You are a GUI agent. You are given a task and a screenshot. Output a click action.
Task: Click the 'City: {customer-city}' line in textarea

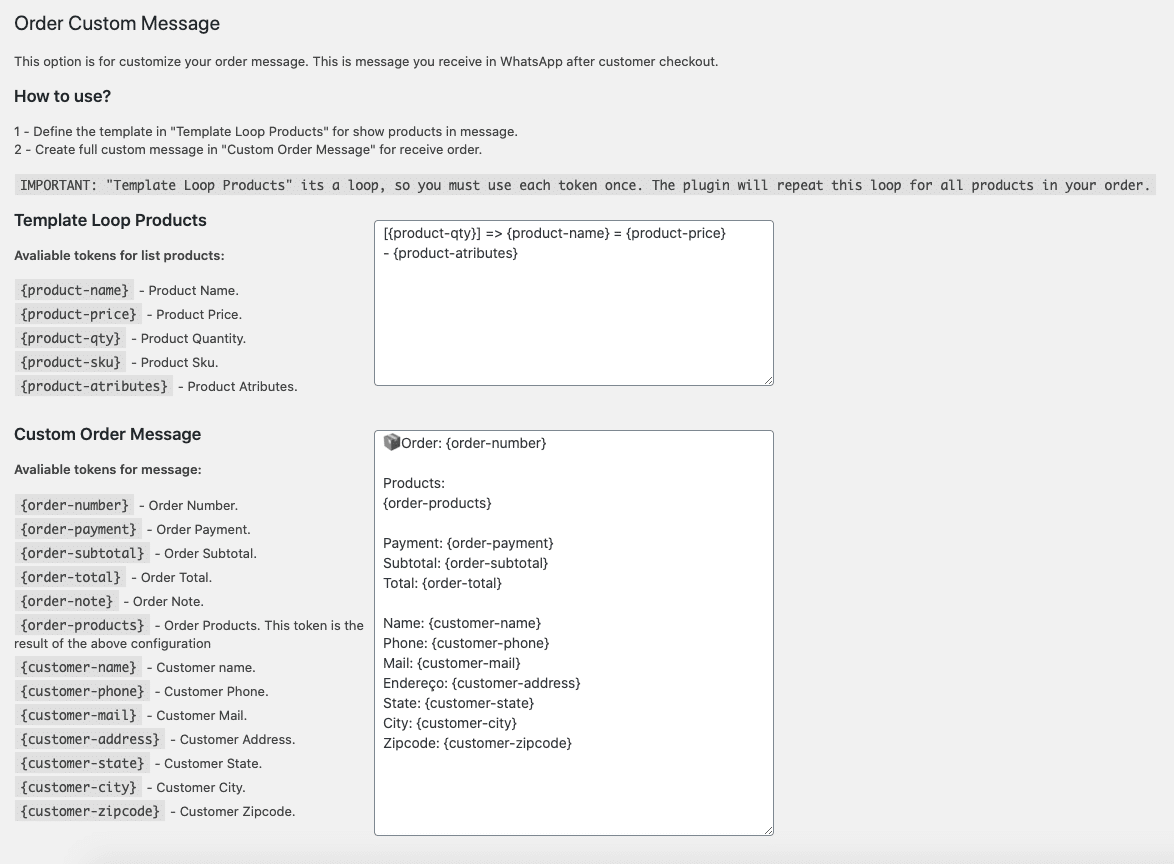(x=449, y=723)
